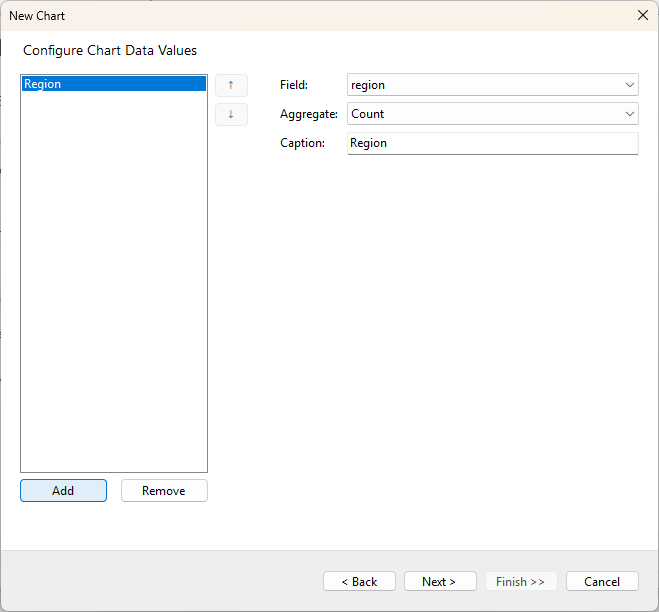Click the Field box showing region
This screenshot has height=612, width=659.
point(482,85)
